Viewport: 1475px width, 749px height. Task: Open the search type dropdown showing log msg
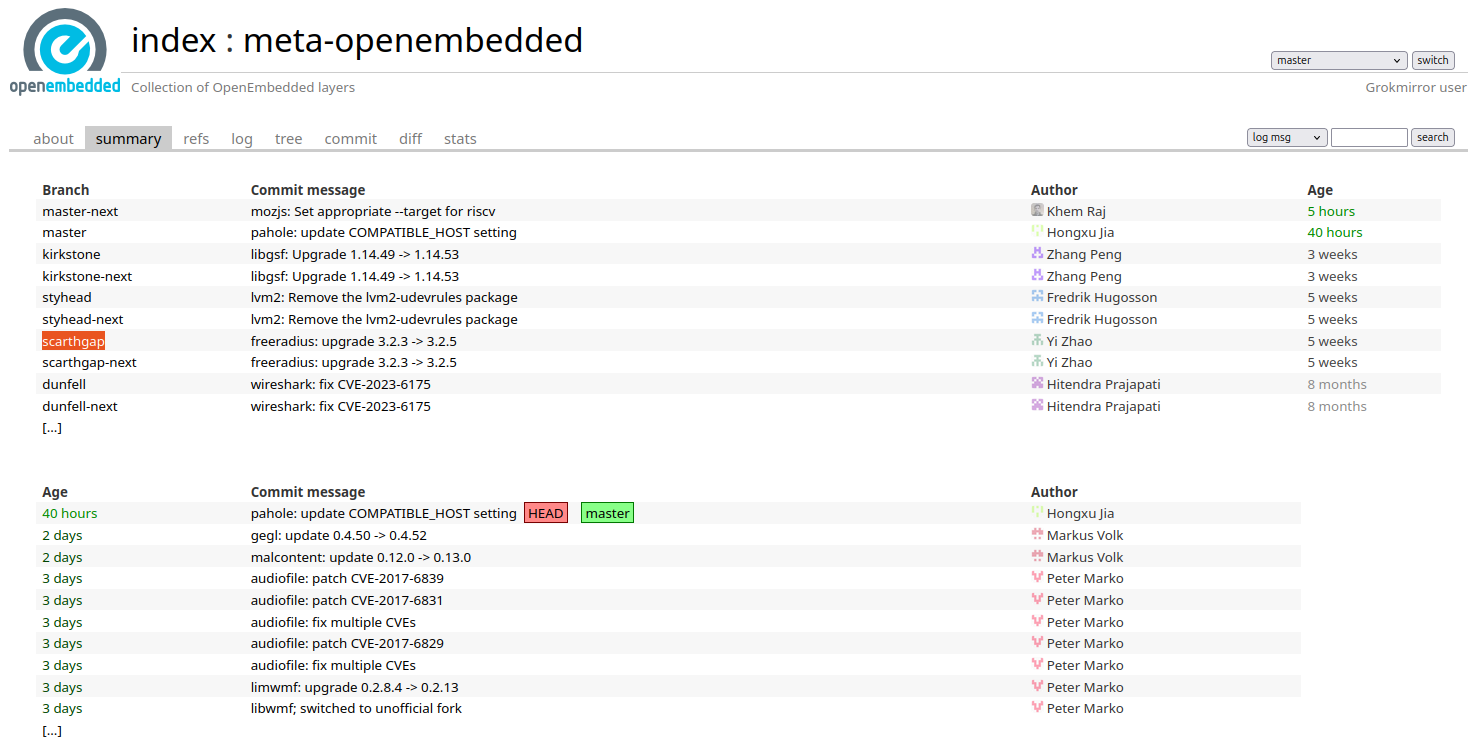pos(1286,137)
